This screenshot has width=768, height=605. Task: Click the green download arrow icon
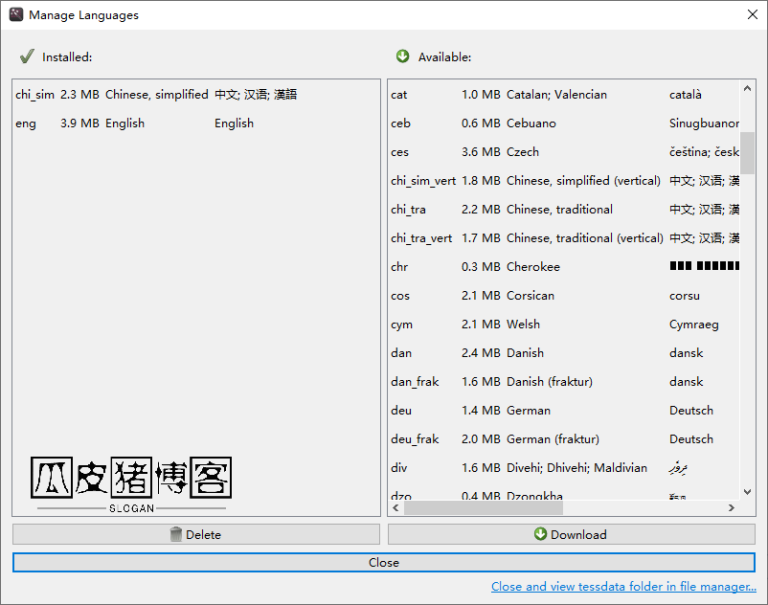(541, 535)
